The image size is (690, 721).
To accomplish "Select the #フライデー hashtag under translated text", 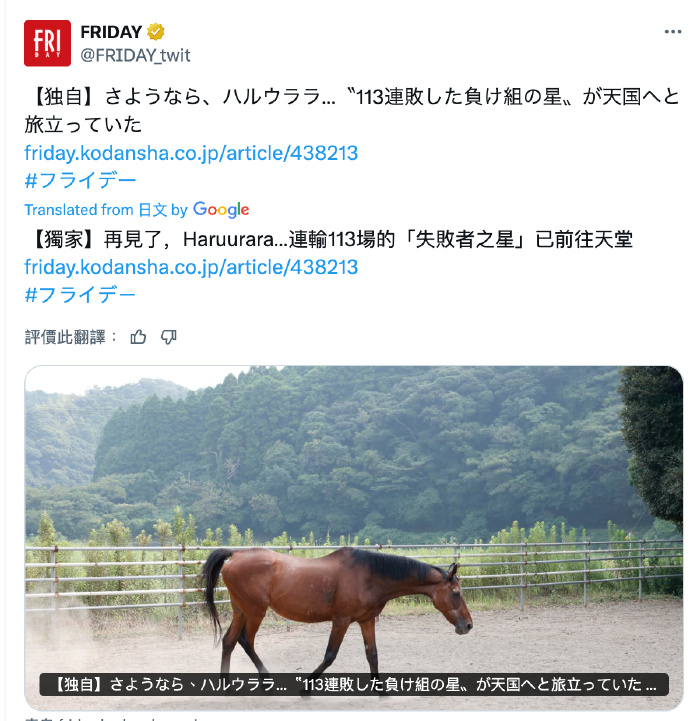I will point(80,295).
